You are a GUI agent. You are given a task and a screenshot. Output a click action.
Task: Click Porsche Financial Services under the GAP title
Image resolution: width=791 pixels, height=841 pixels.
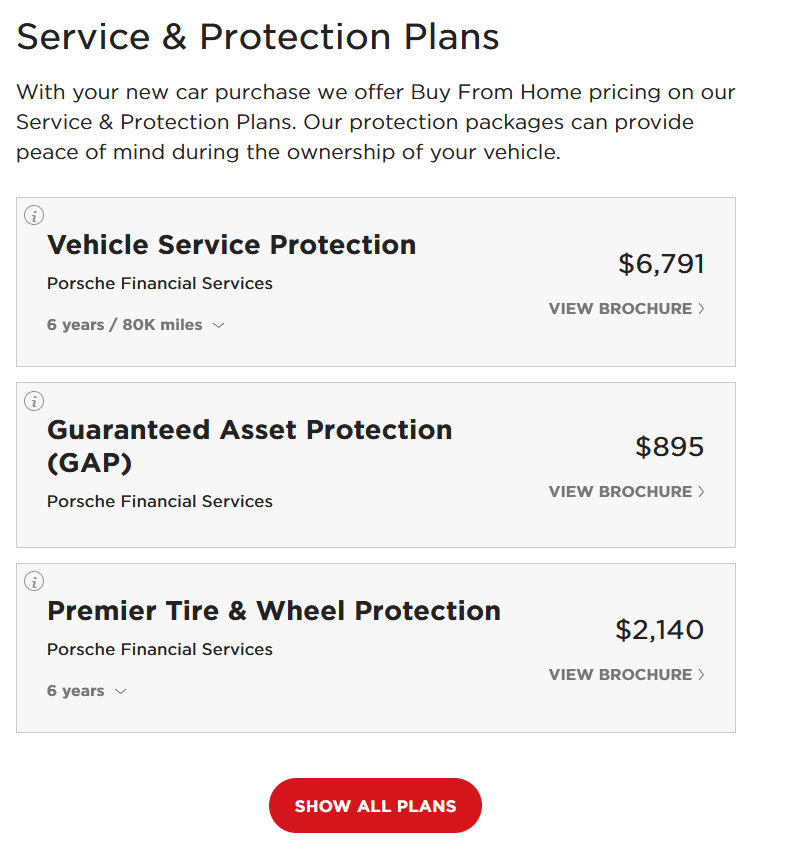[160, 501]
